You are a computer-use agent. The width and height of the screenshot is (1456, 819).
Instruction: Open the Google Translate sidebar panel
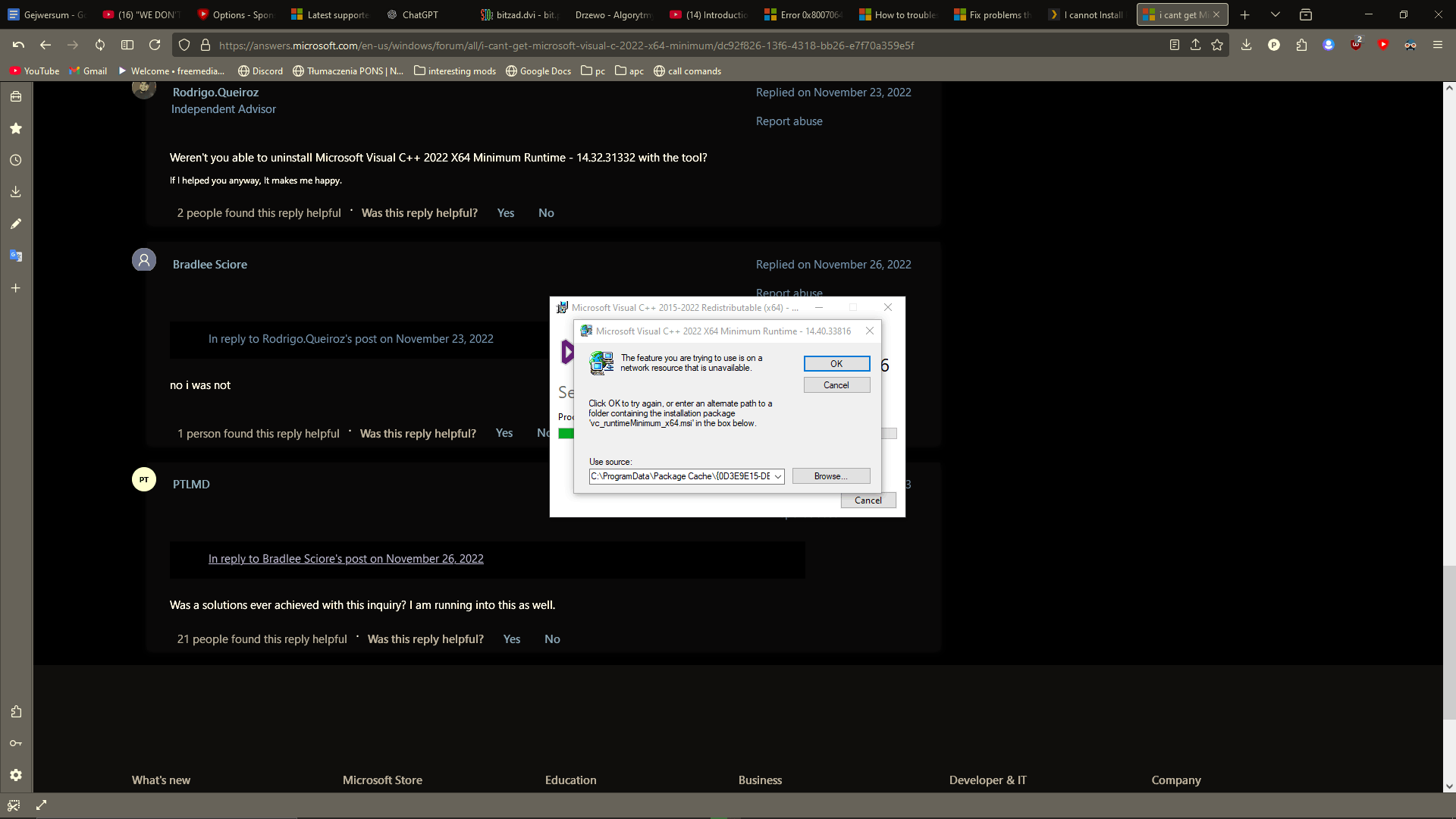tap(15, 256)
